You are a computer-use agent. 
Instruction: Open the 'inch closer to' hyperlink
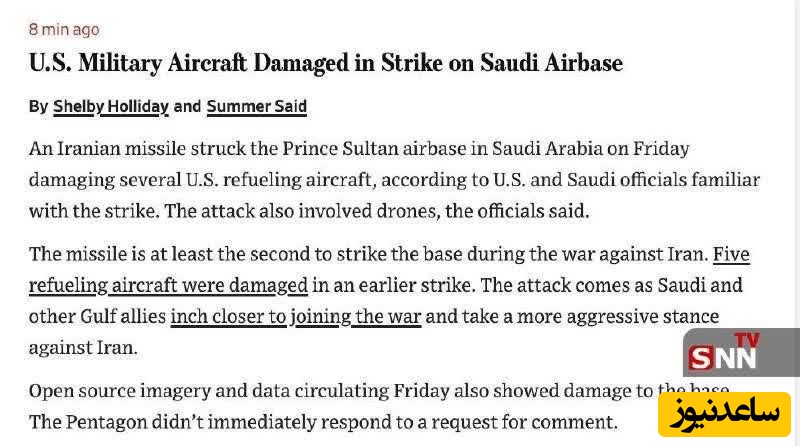[228, 317]
